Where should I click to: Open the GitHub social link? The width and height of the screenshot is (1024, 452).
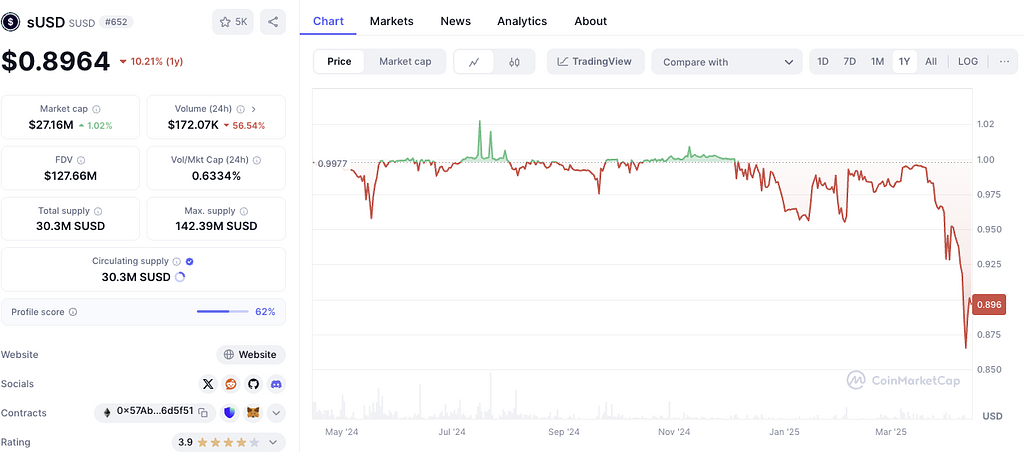point(253,384)
